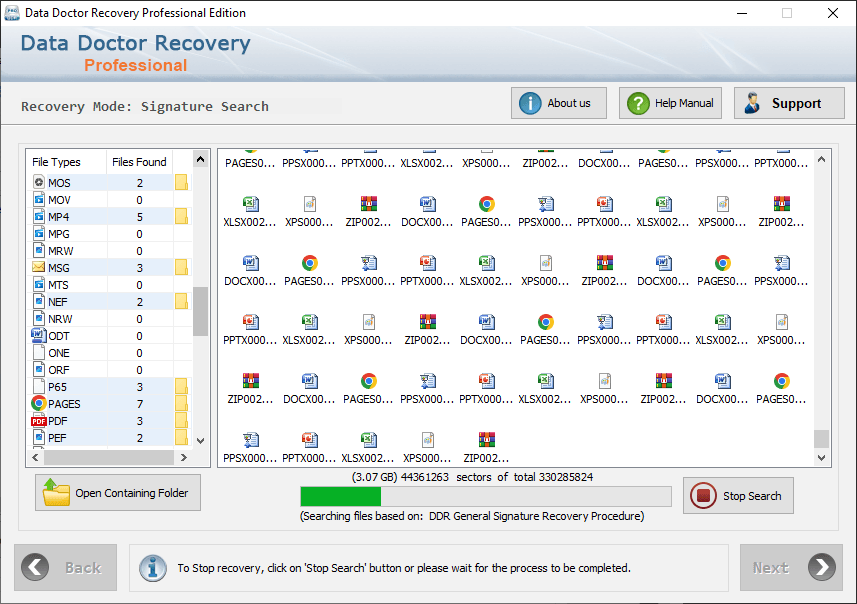This screenshot has height=604, width=857.
Task: Click up arrow of results pane scrollbar
Action: [821, 159]
